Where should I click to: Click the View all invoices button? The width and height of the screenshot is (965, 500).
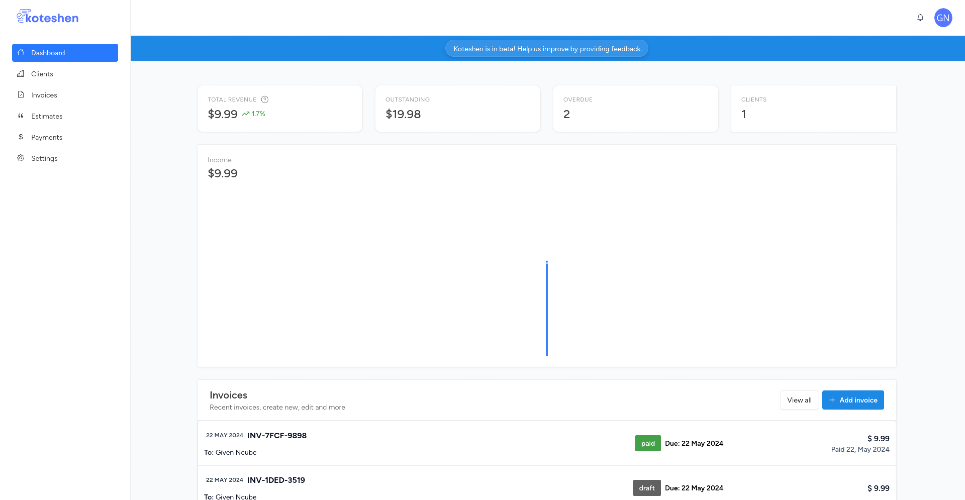[x=799, y=400]
